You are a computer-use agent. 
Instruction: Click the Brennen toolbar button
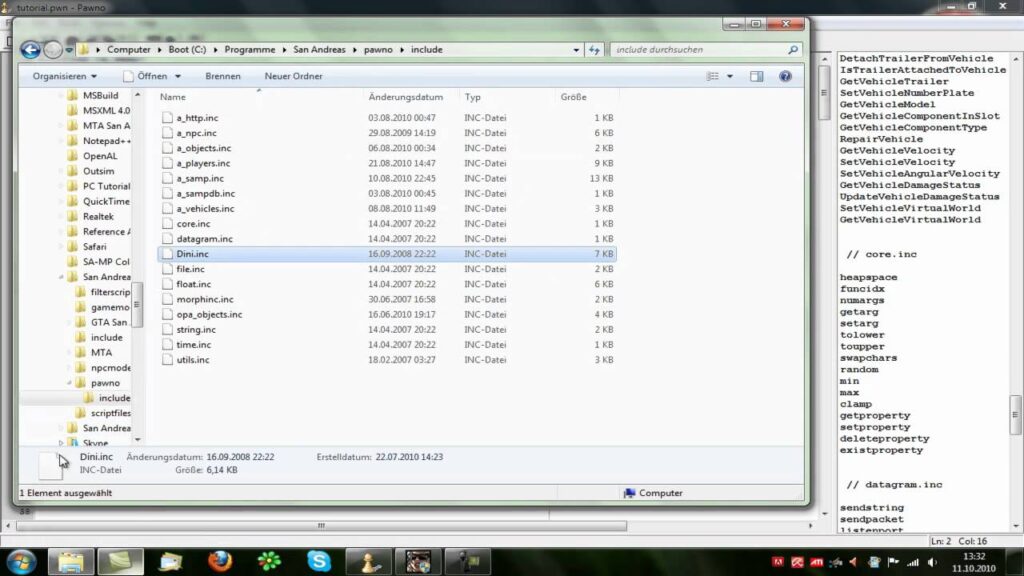tap(223, 76)
